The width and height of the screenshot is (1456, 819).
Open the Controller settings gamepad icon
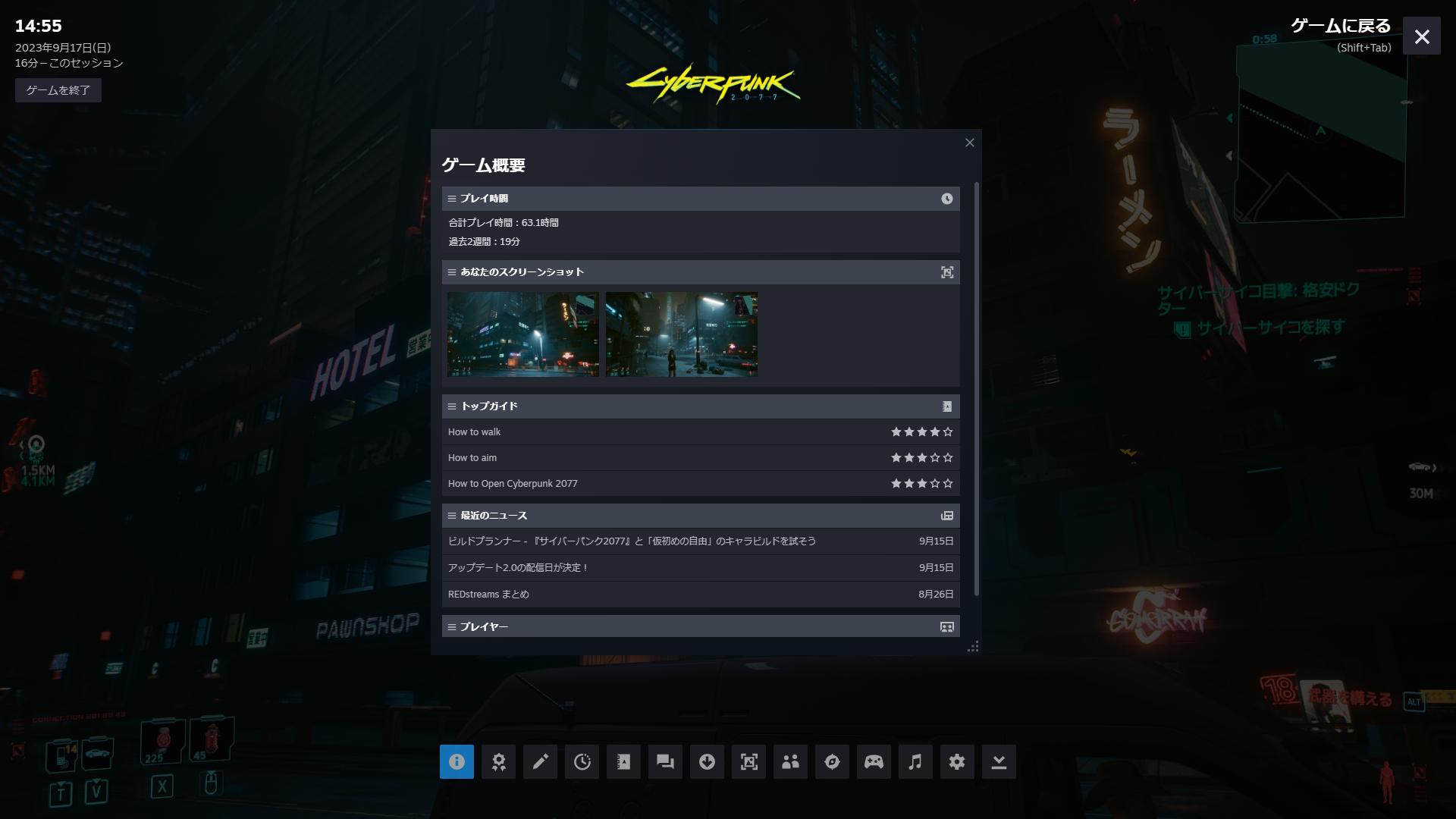tap(874, 761)
